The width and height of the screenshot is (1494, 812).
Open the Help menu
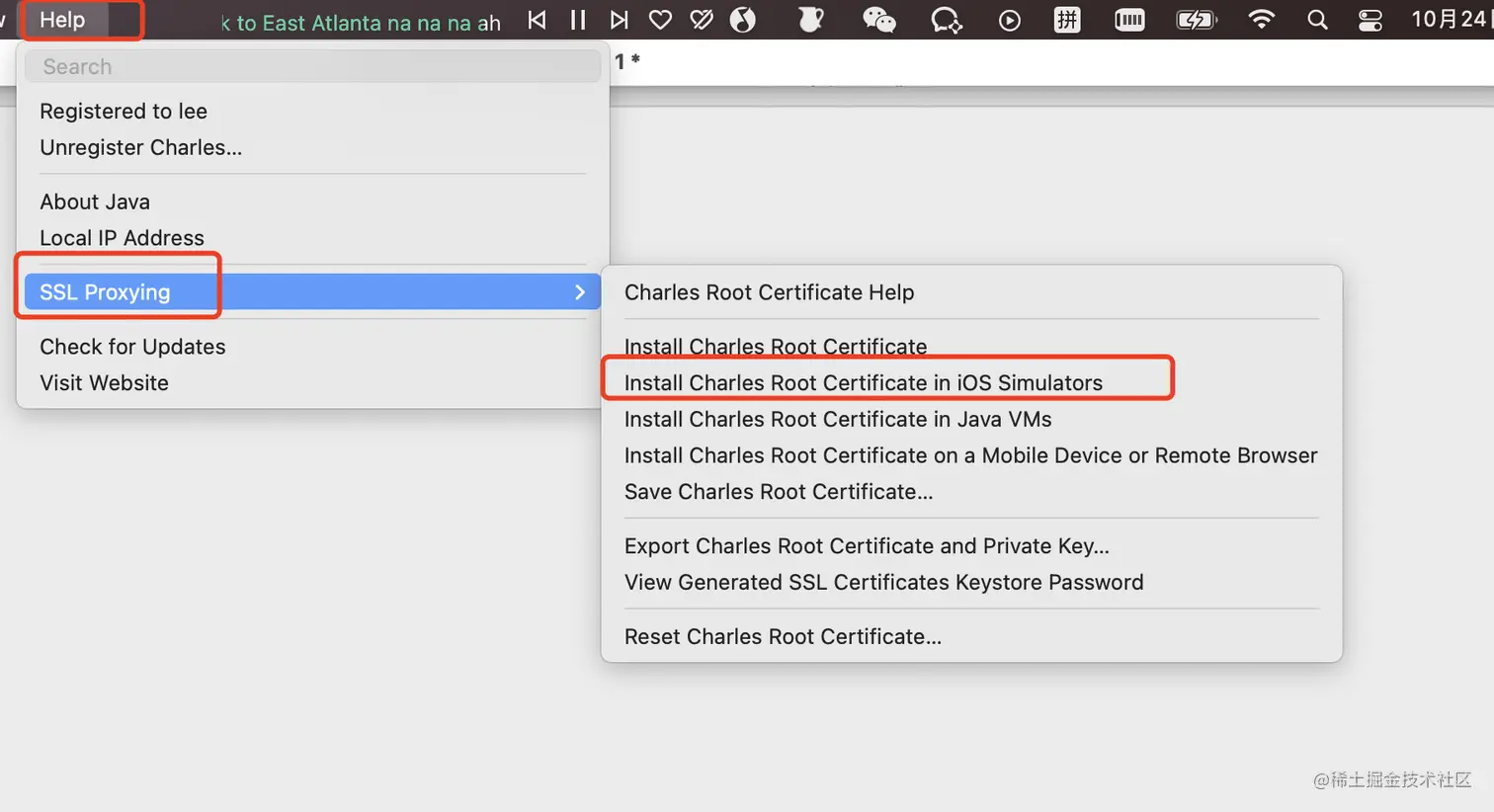point(62,20)
